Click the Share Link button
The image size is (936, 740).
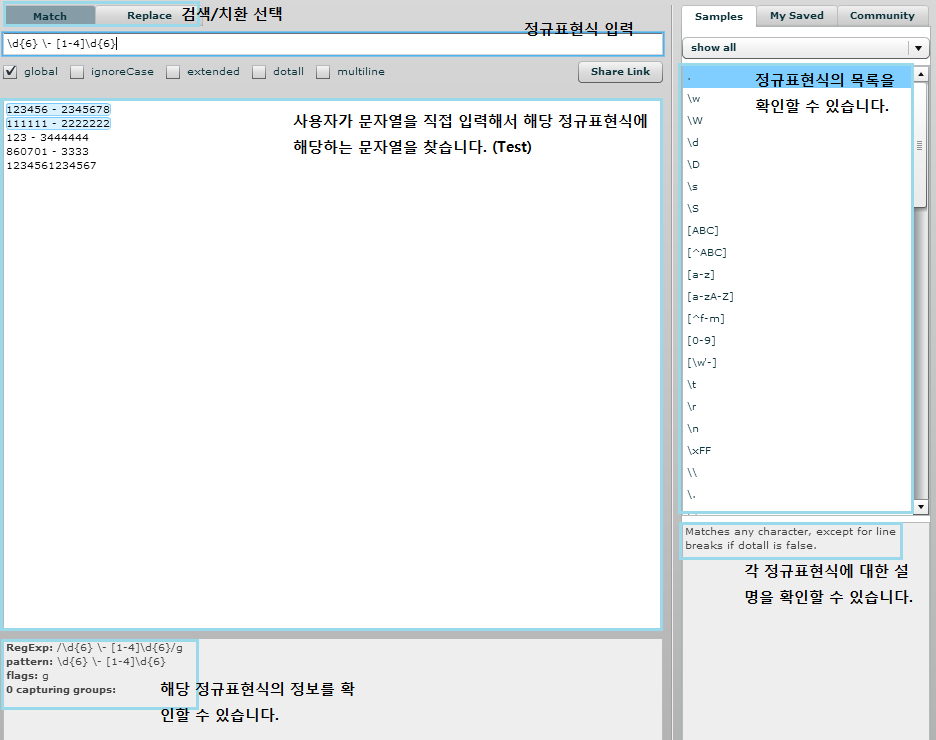(620, 72)
